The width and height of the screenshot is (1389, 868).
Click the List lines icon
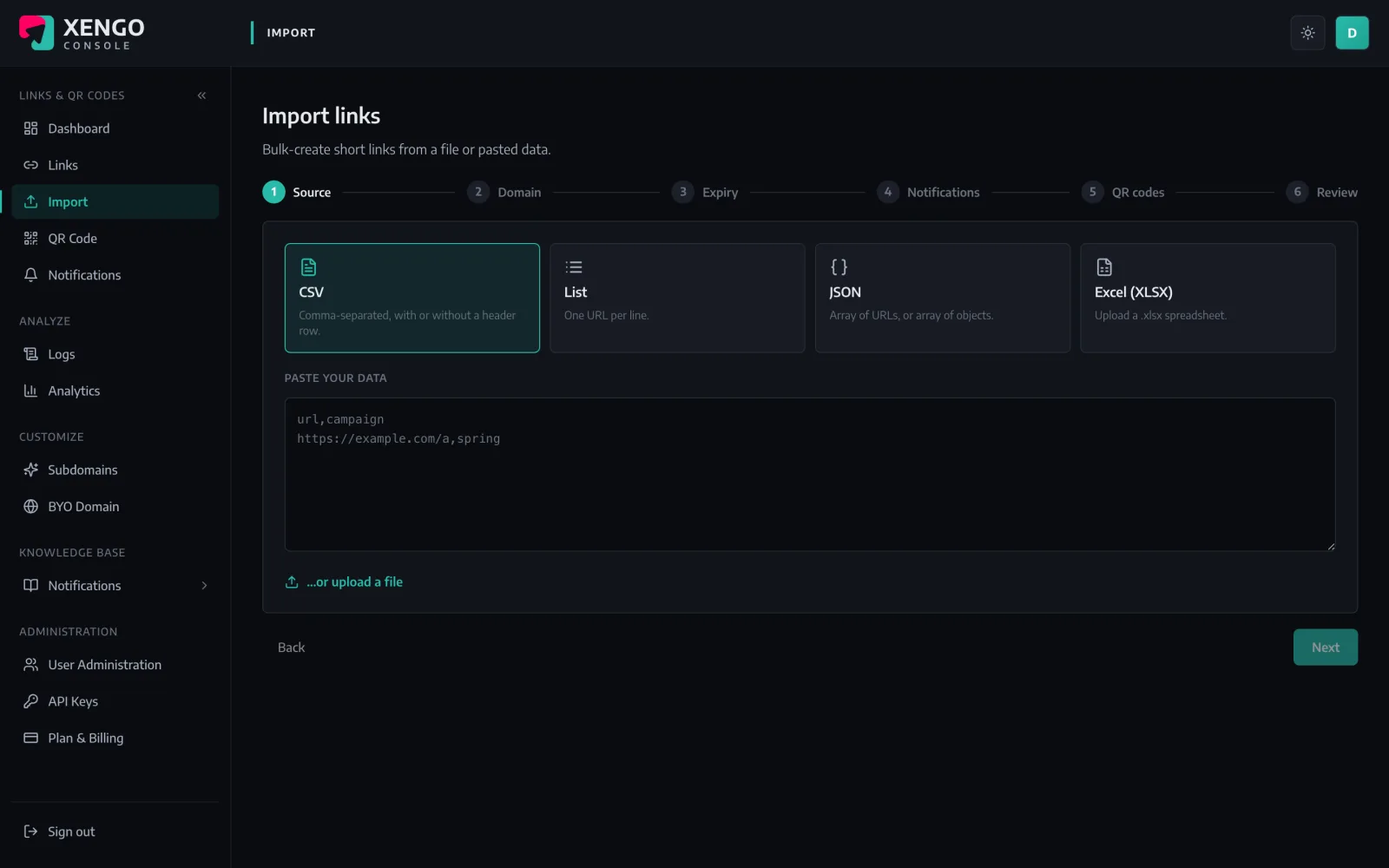click(x=574, y=267)
